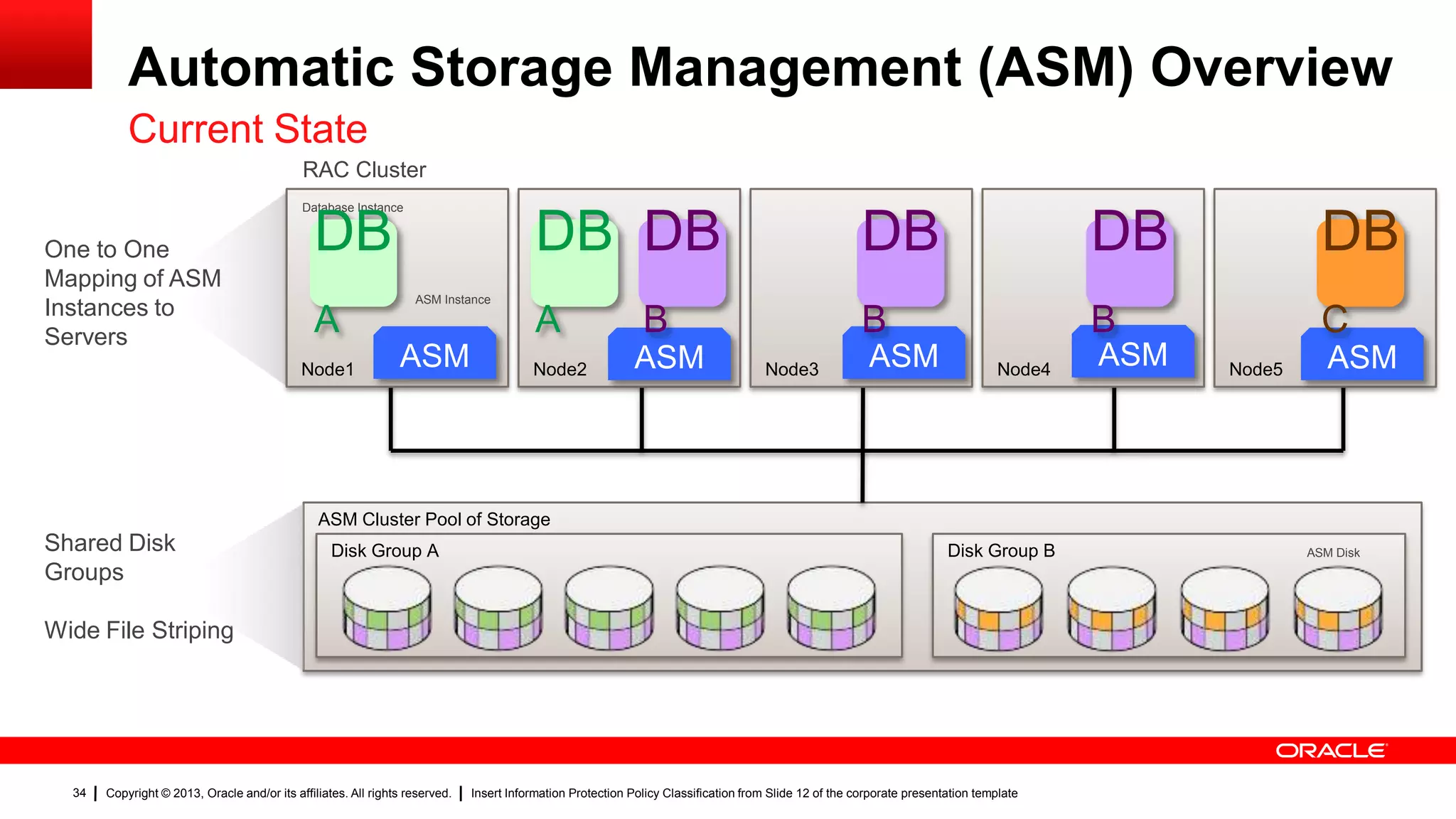Click the purple DB B box in Node2

tap(682, 262)
